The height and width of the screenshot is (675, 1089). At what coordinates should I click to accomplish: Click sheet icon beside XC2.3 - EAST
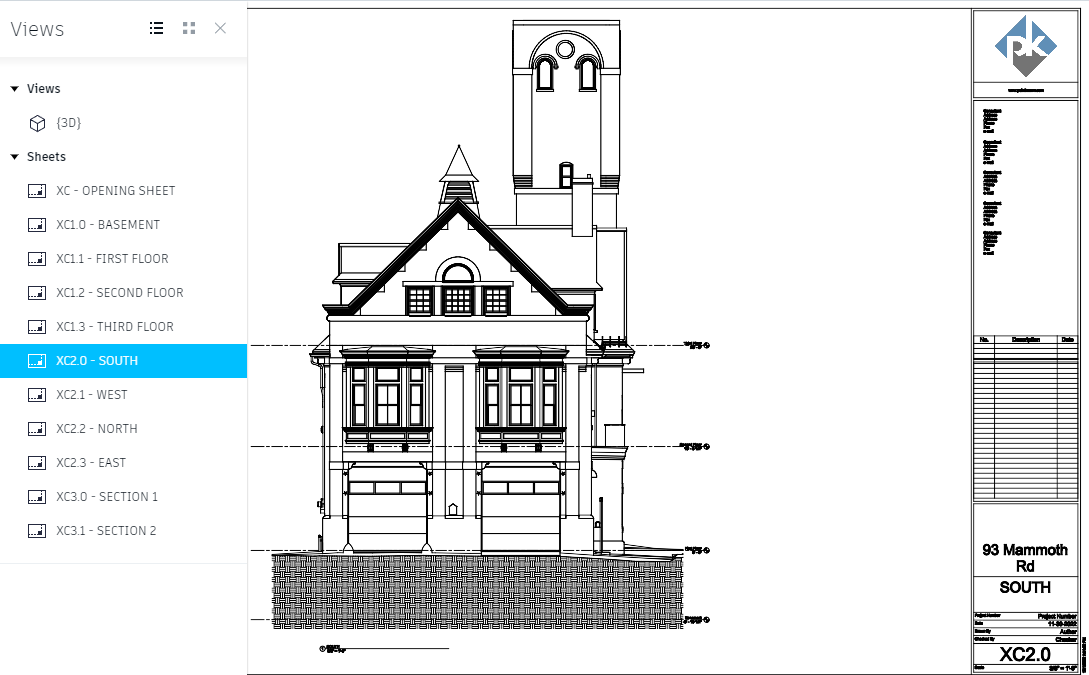tap(37, 463)
